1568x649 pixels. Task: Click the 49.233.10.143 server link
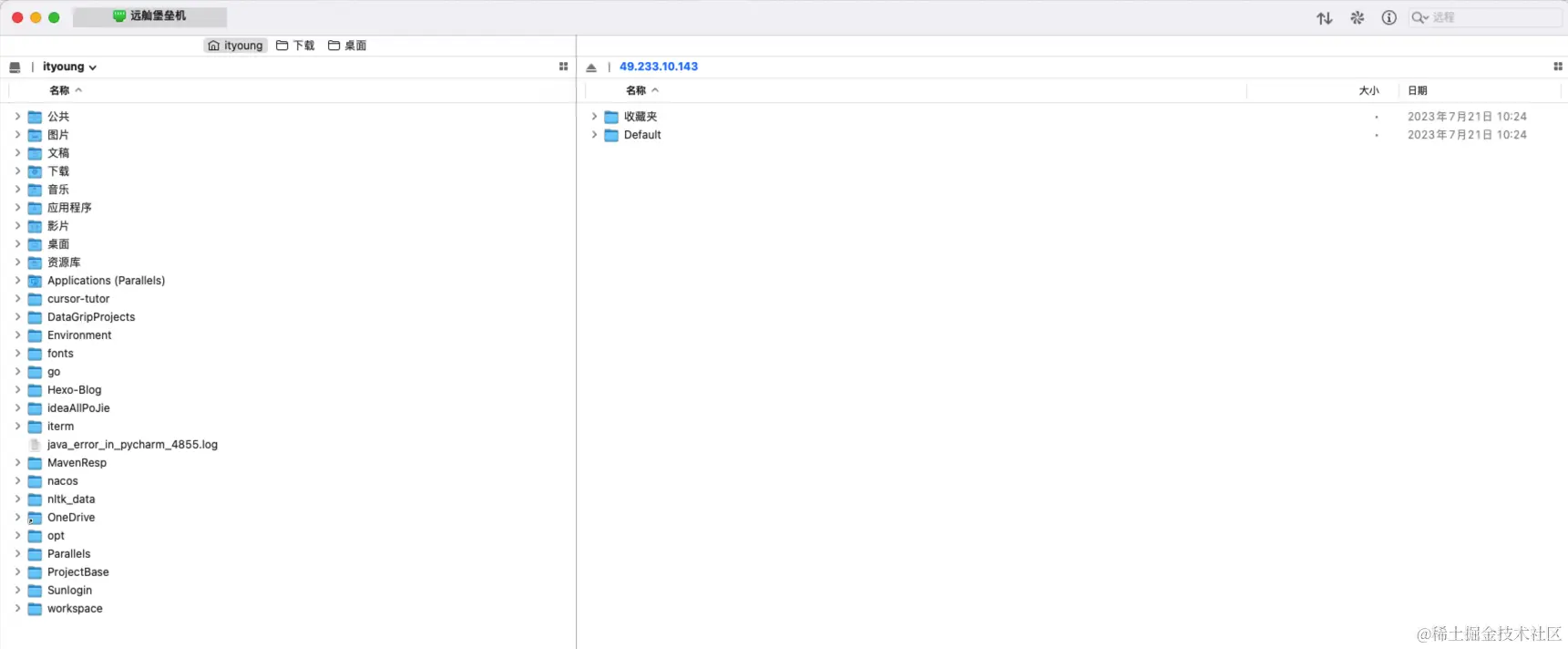click(659, 67)
